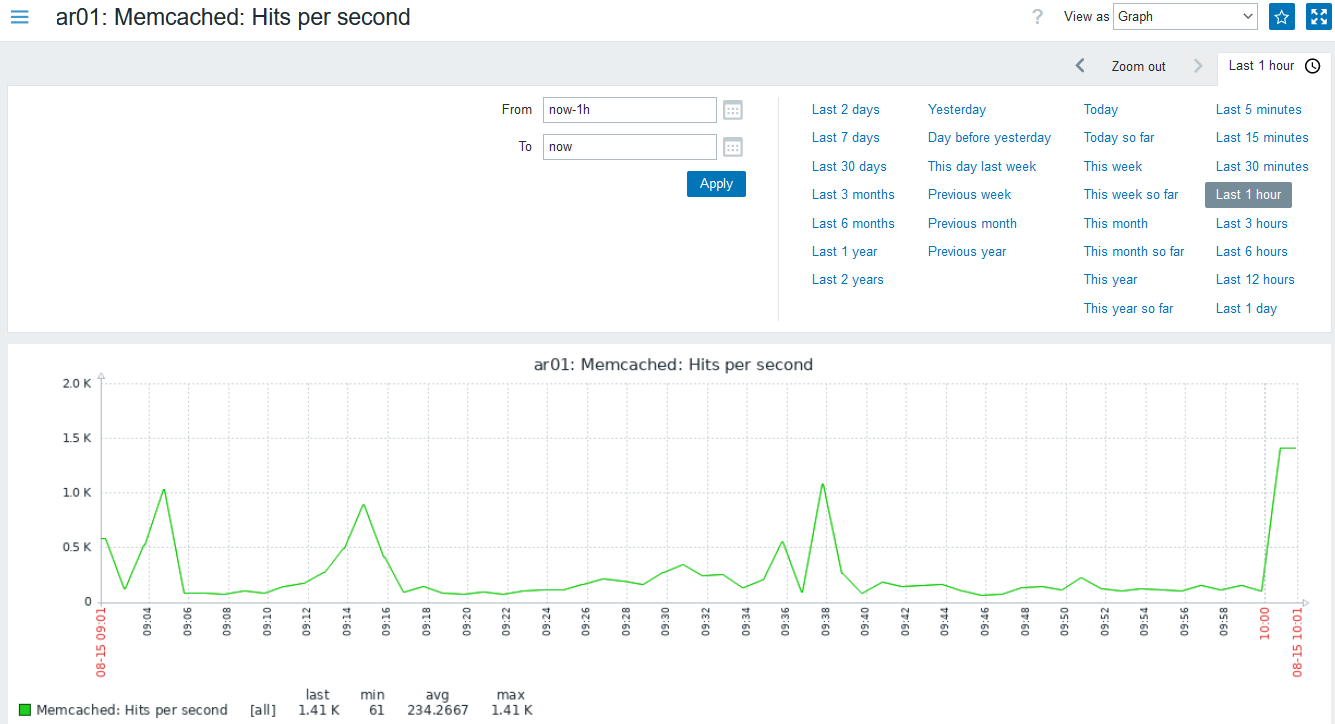
Task: Select Last 15 minutes range
Action: click(x=1262, y=138)
